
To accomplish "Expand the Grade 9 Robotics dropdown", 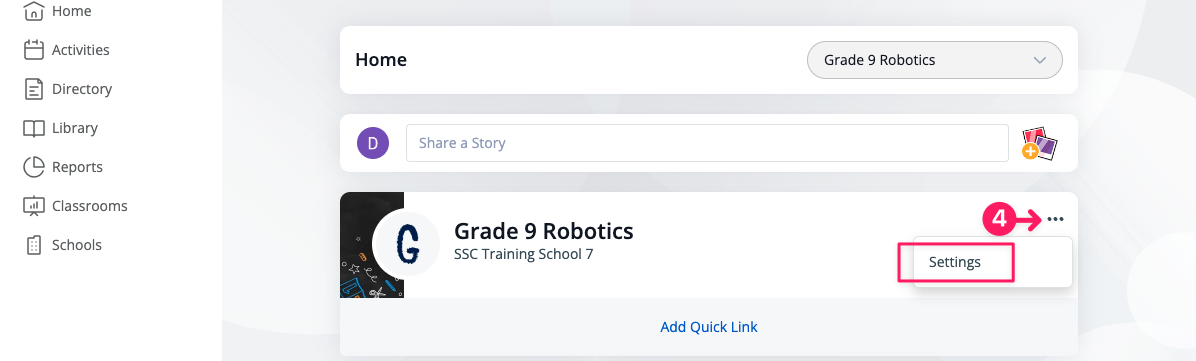I will [x=934, y=60].
